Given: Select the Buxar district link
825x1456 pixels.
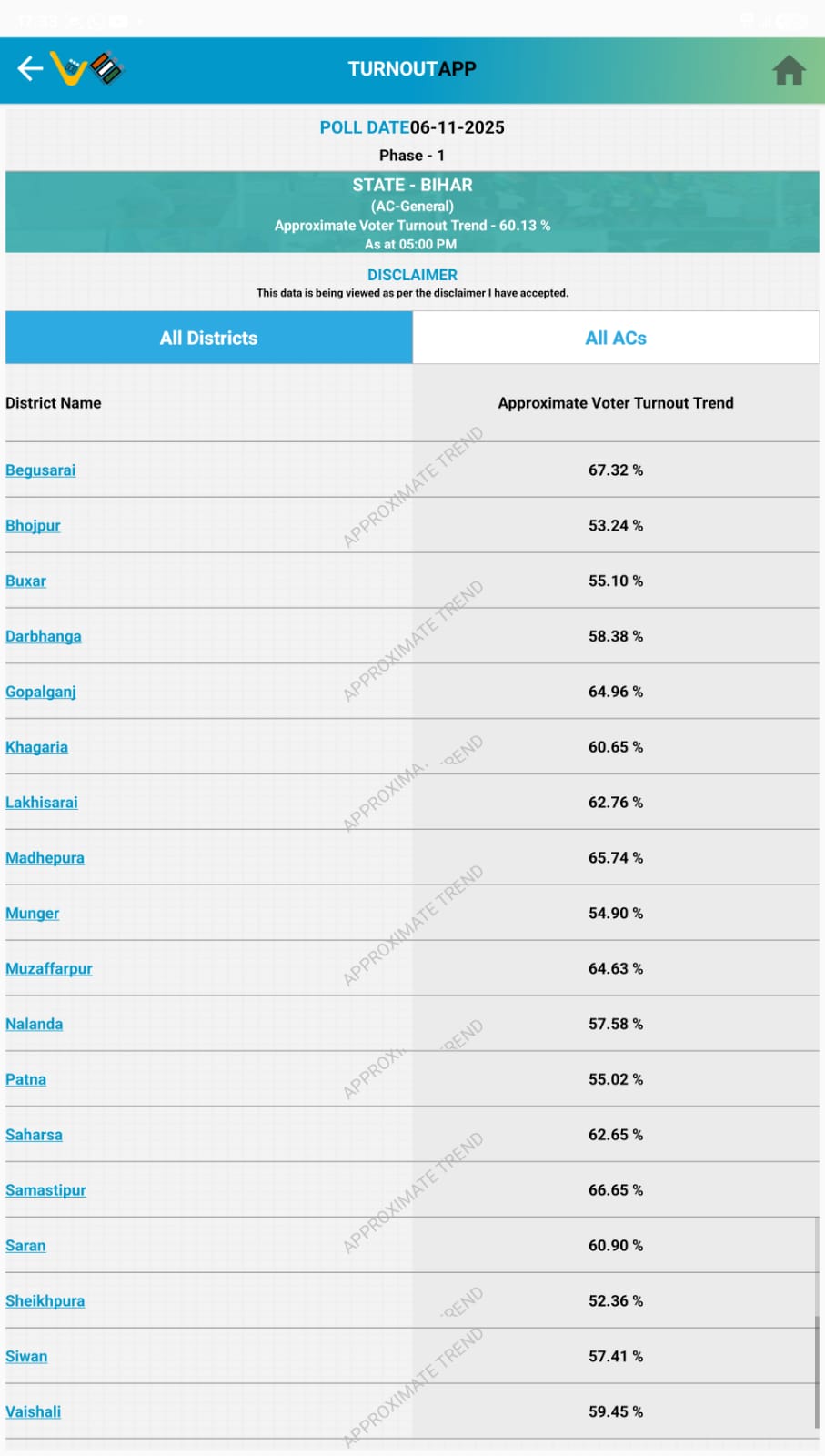Looking at the screenshot, I should tap(26, 581).
